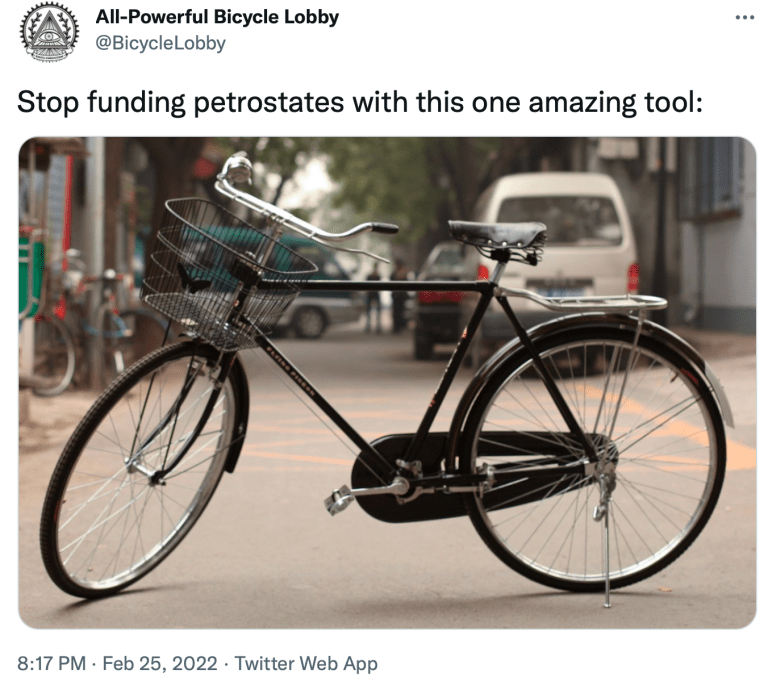Open the All-Powerful Bicycle Lobby profile avatar

click(x=49, y=31)
